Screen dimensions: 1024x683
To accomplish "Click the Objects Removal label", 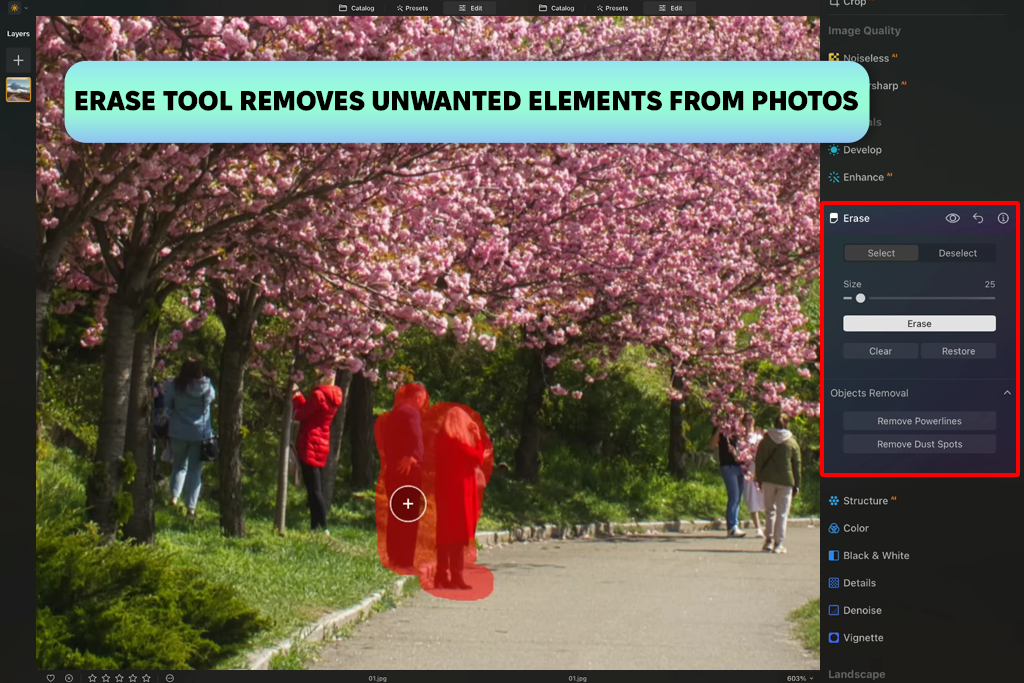I will coord(869,393).
